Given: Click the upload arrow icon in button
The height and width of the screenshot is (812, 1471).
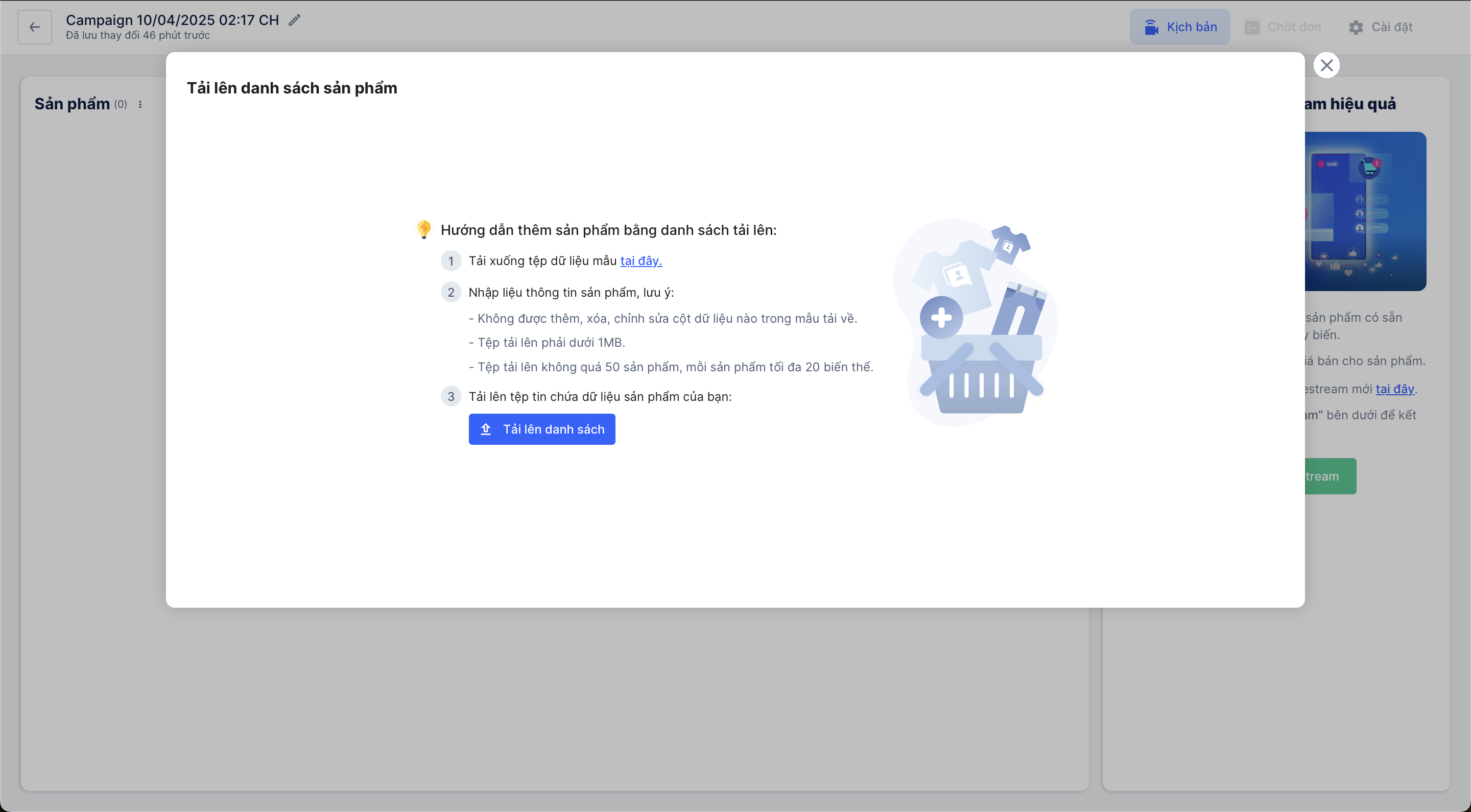Looking at the screenshot, I should [x=486, y=429].
